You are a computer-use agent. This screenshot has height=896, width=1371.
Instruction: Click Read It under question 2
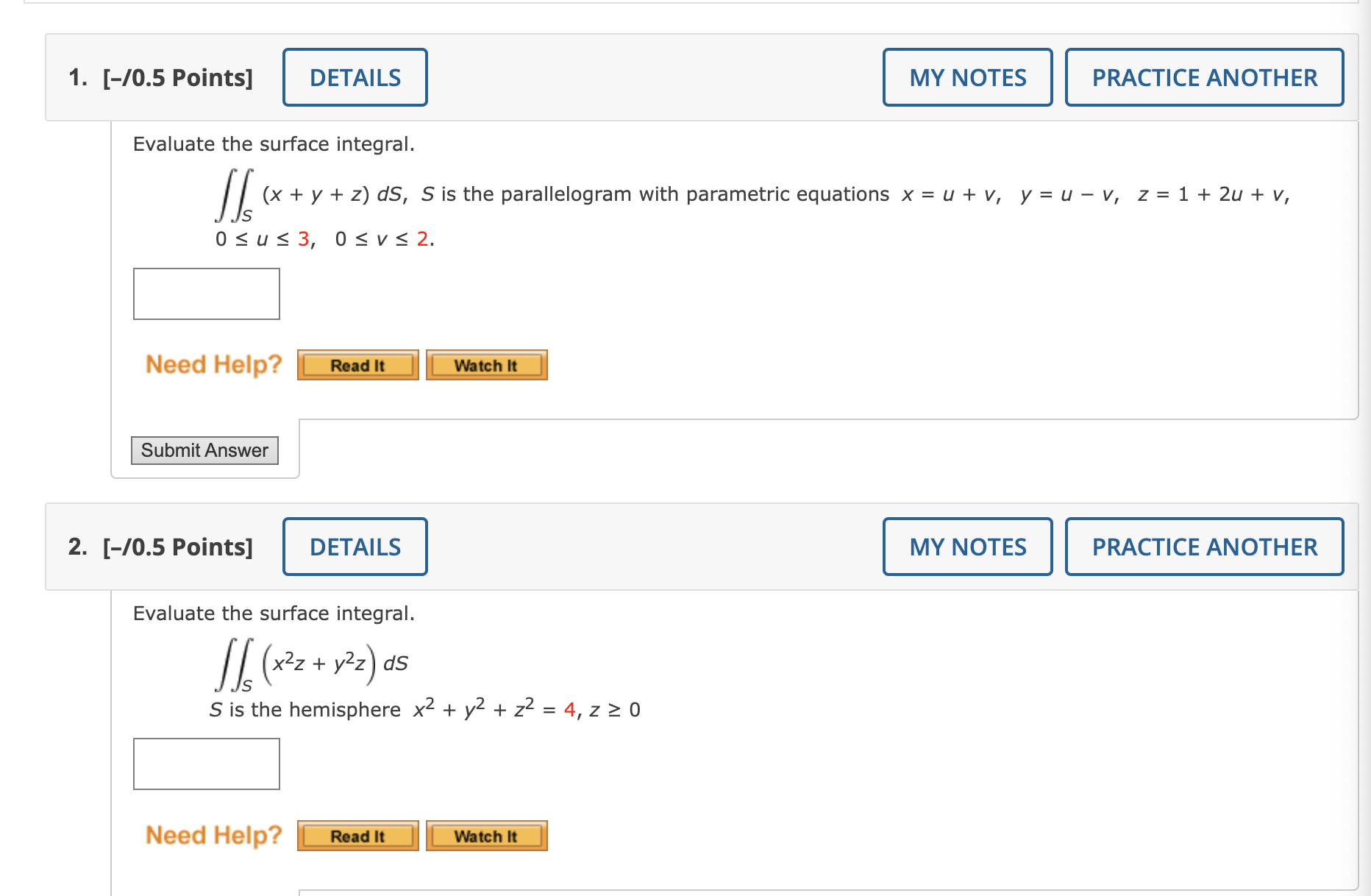(358, 836)
